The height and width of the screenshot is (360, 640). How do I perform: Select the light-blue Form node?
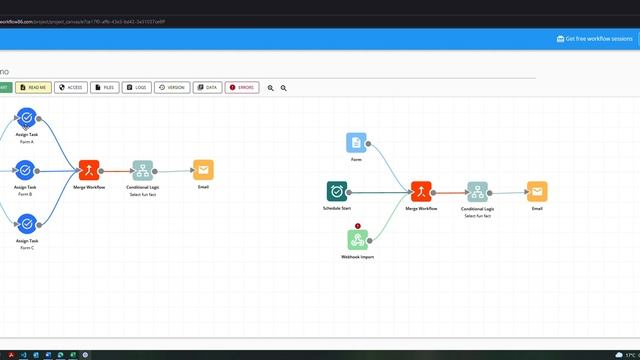tap(356, 142)
